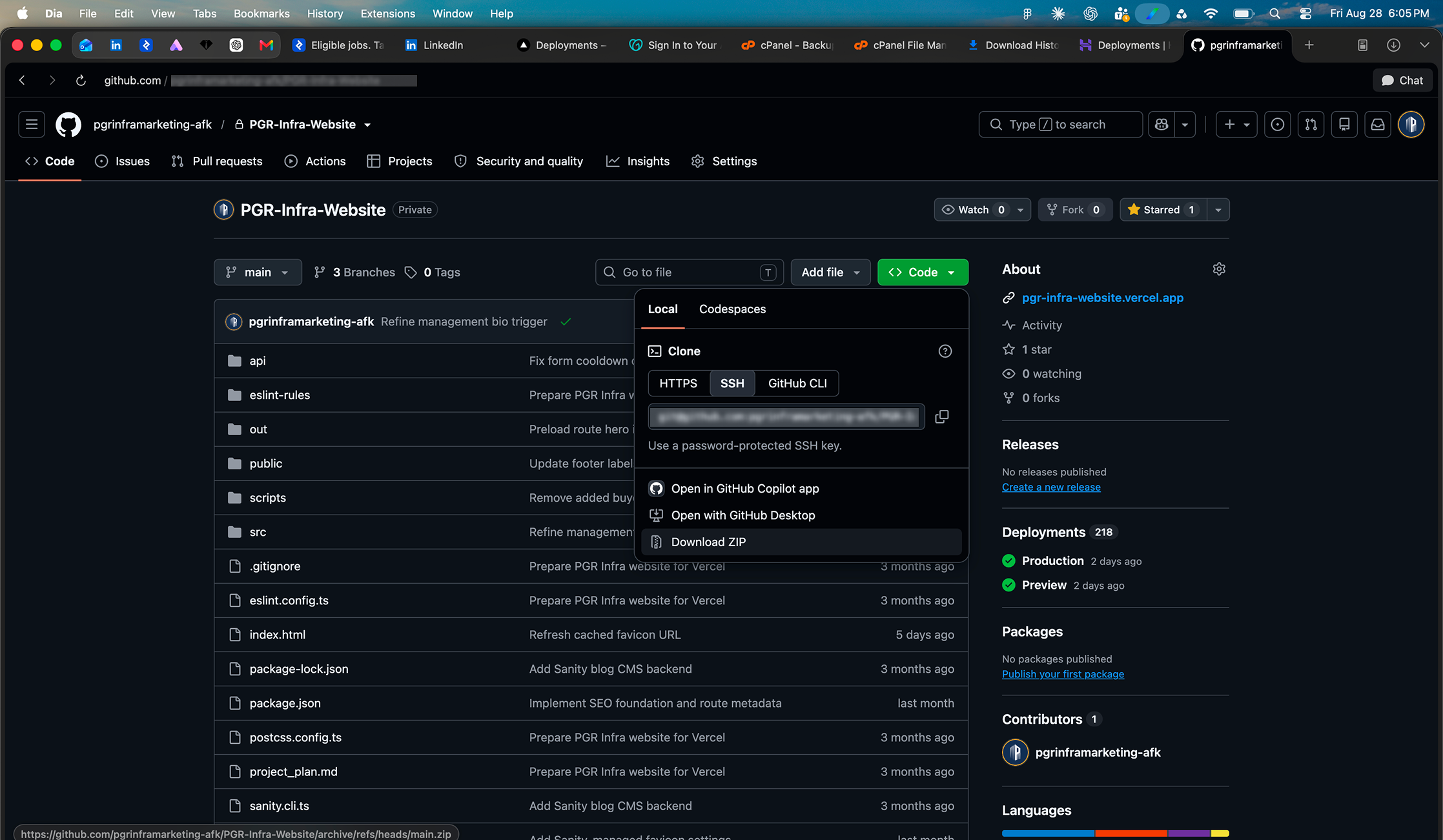
Task: Click the languages color bar
Action: (1115, 834)
